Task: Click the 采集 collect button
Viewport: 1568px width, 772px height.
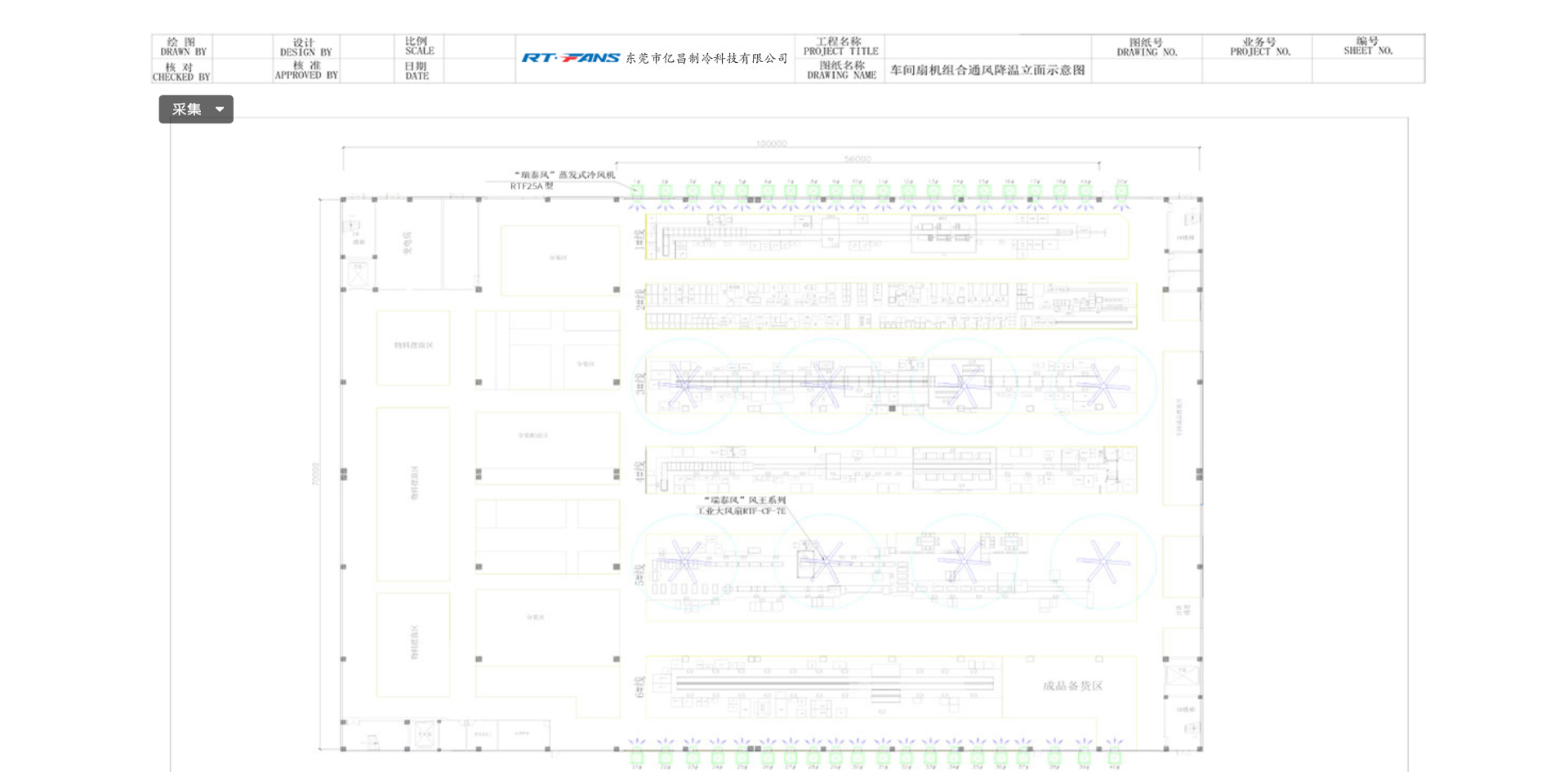Action: tap(187, 109)
